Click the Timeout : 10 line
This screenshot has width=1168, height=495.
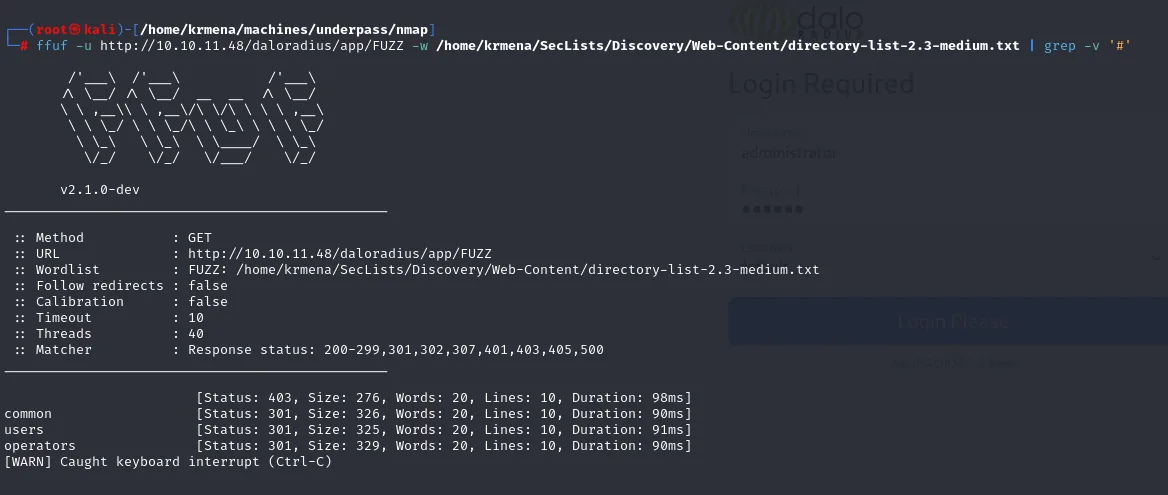tap(109, 318)
